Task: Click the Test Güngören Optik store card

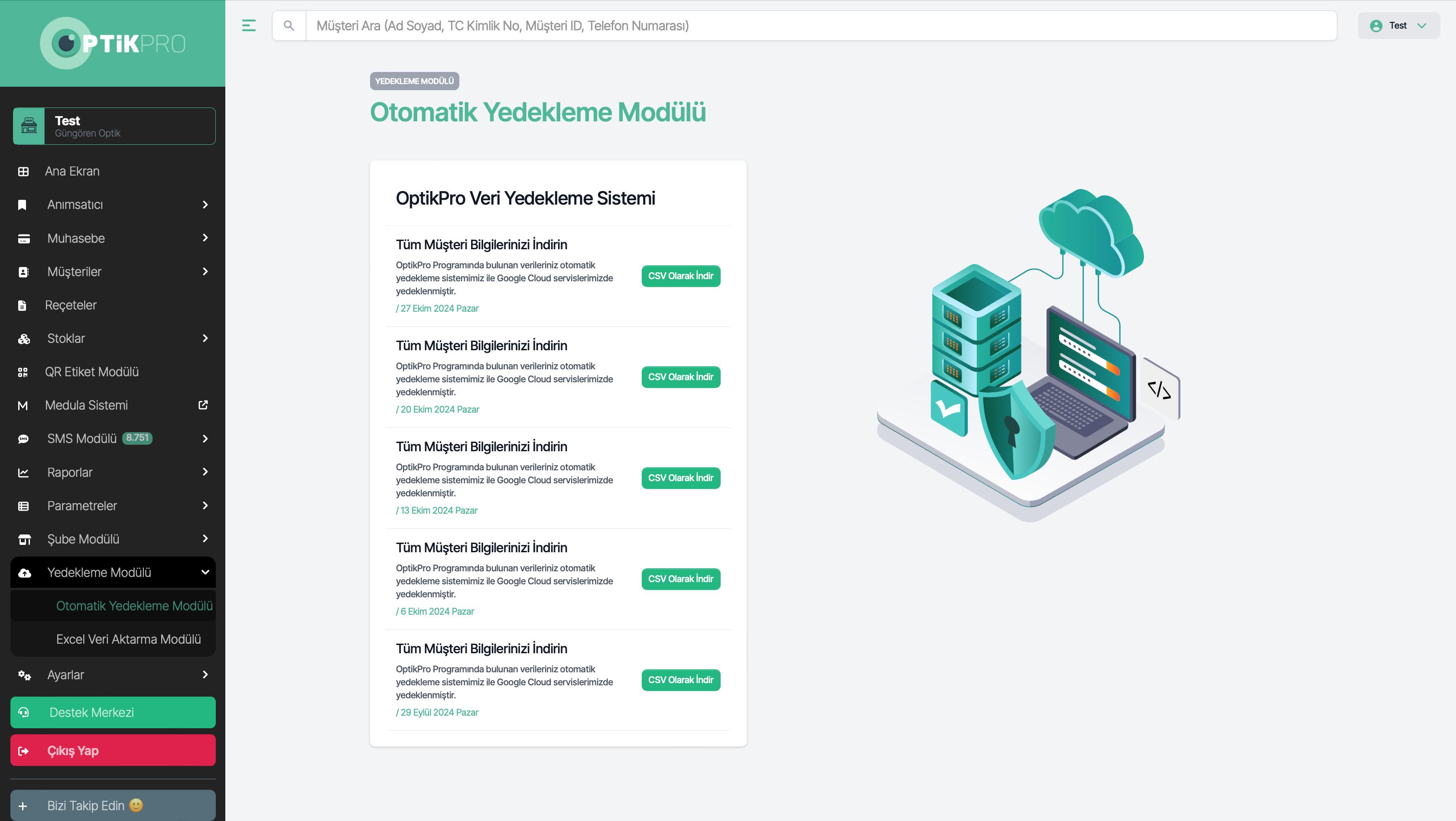Action: 114,126
